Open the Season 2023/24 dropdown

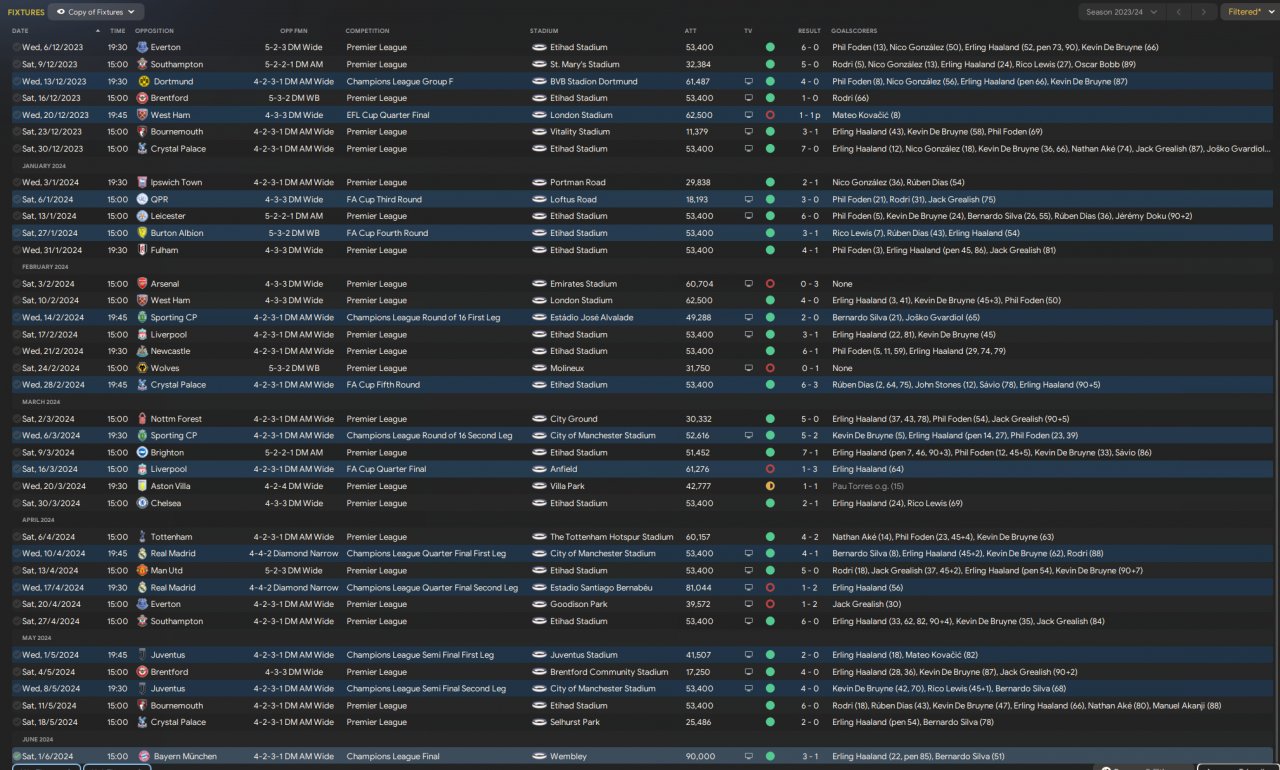coord(1123,12)
